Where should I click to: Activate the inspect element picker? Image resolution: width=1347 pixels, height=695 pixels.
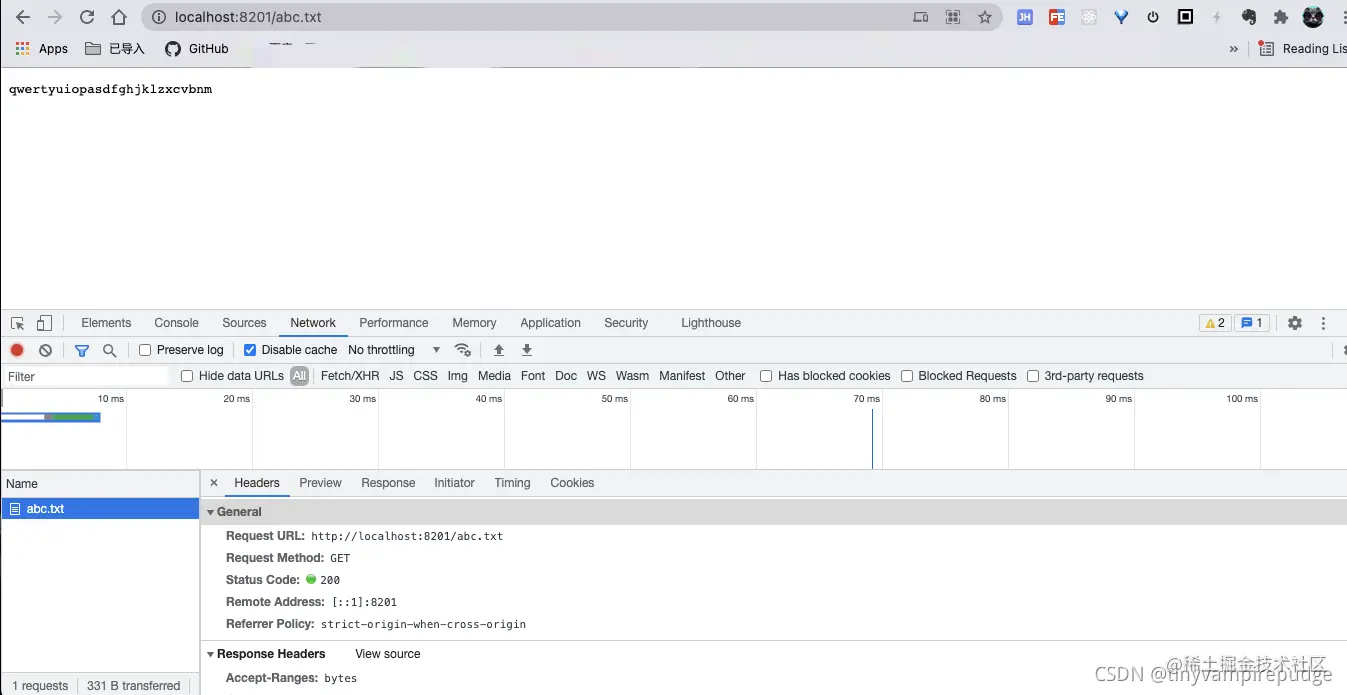pos(18,323)
